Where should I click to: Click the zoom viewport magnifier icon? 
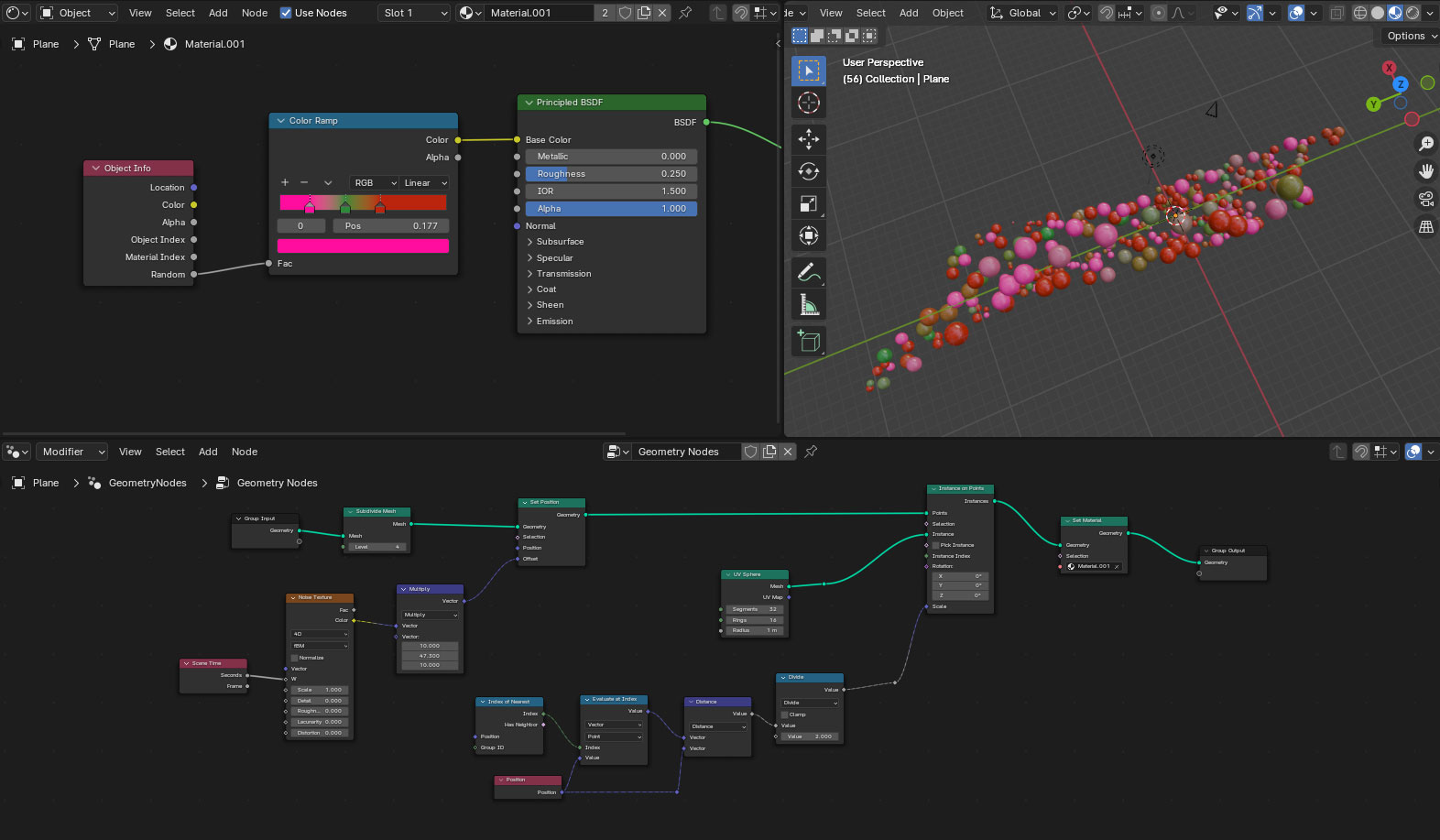coord(1426,144)
